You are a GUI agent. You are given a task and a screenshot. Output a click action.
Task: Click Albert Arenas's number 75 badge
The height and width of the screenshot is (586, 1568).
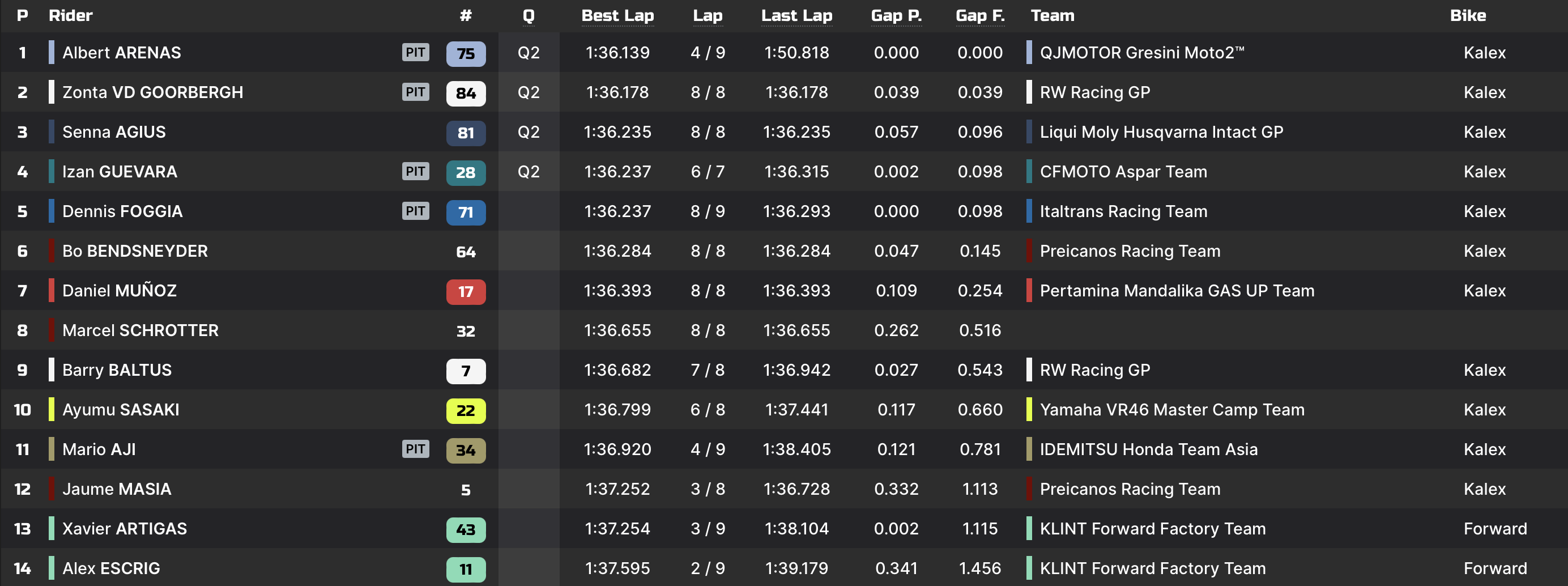coord(466,54)
